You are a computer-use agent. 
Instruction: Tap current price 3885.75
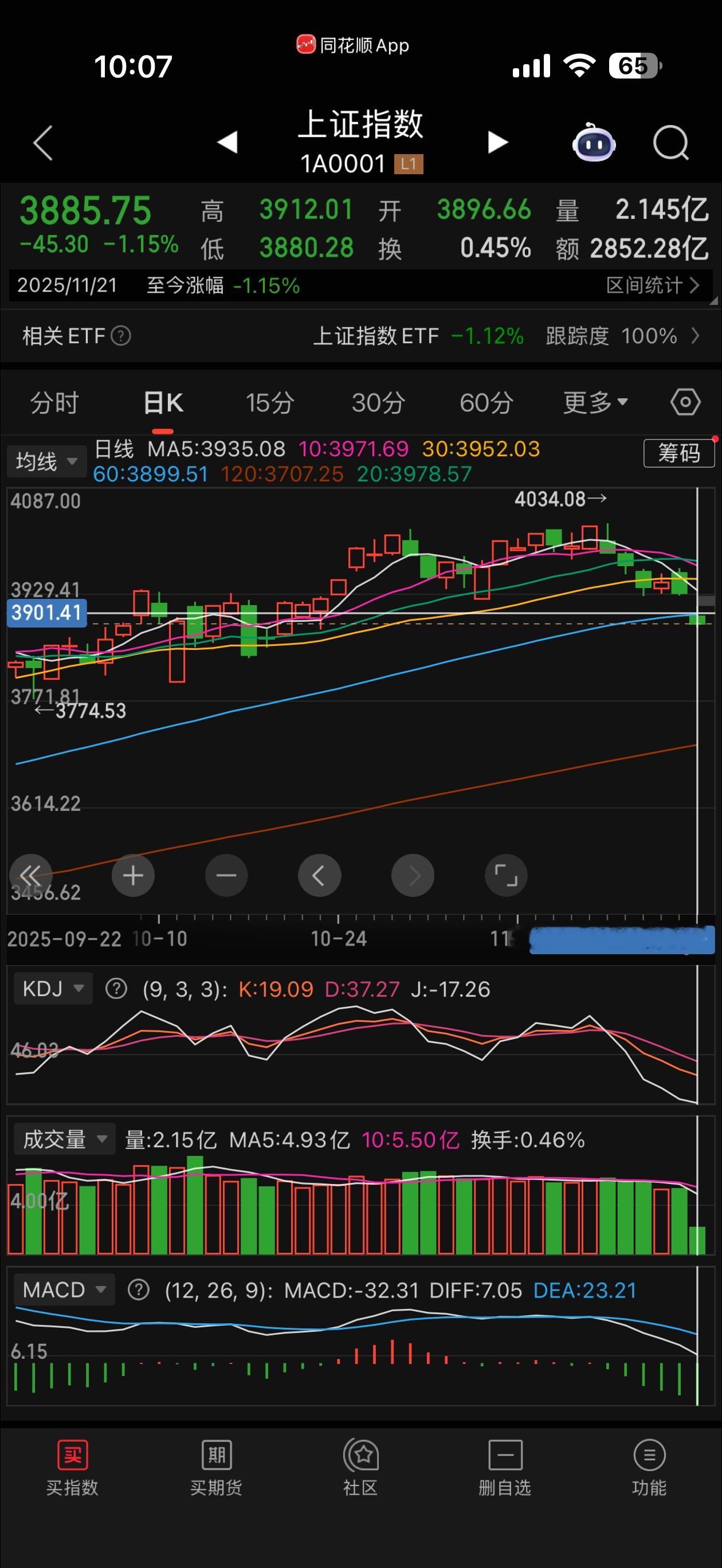point(85,210)
